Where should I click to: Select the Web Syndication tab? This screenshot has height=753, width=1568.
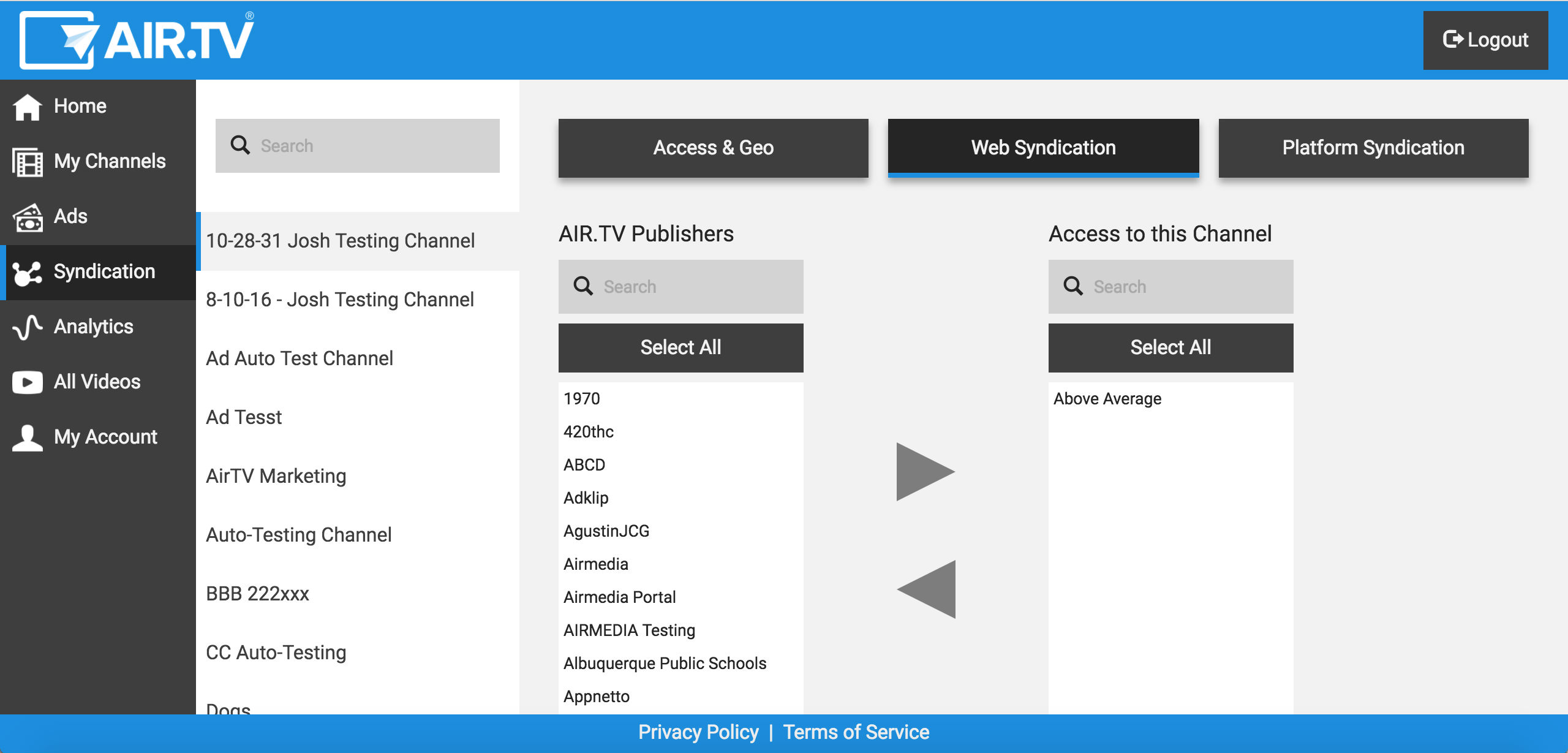(x=1043, y=148)
